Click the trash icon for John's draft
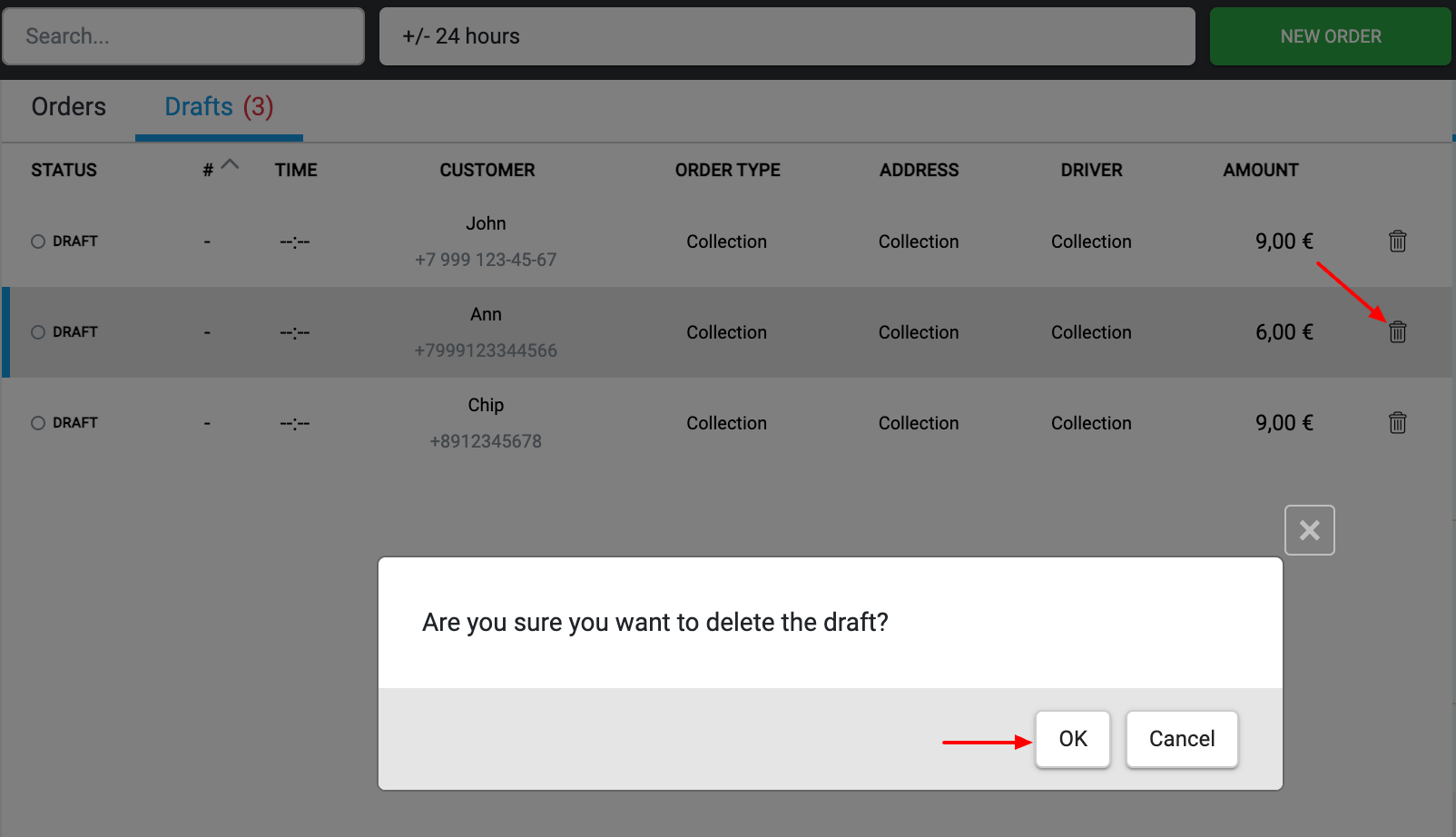The image size is (1456, 837). [1397, 241]
